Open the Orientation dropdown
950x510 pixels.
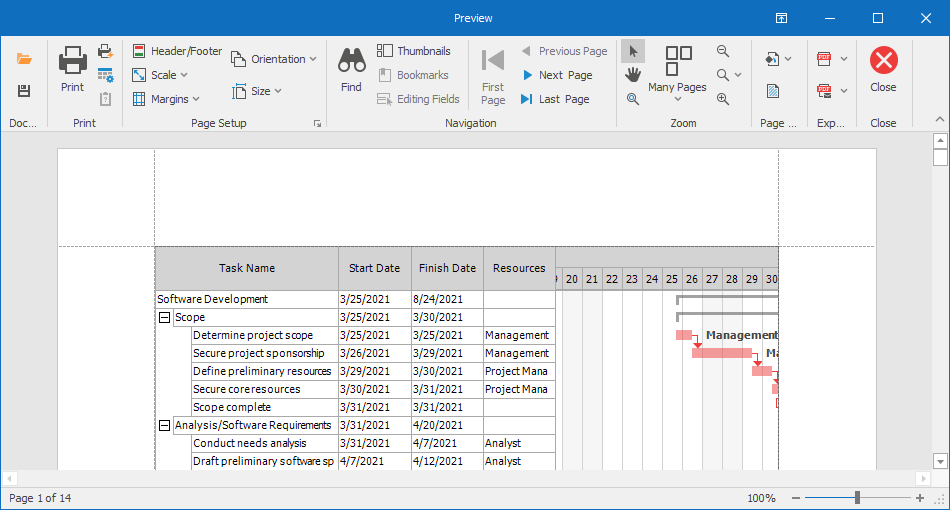[x=274, y=59]
